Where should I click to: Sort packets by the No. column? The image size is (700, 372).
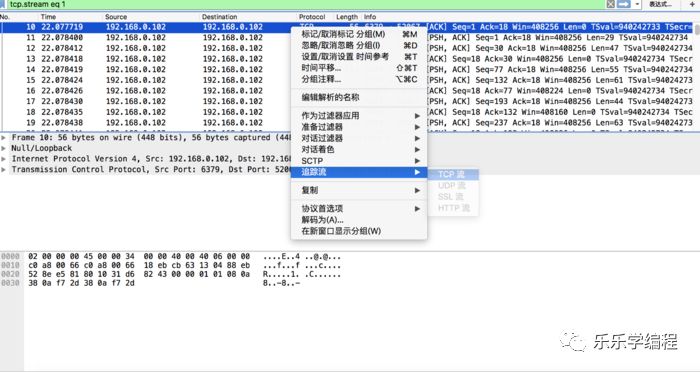(x=5, y=17)
